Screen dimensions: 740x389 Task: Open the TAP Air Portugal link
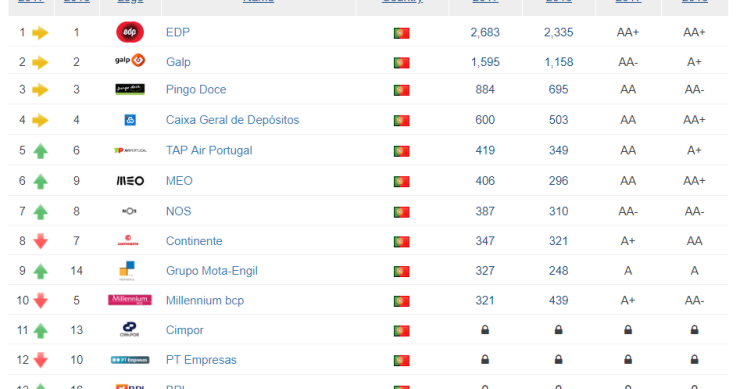pos(209,150)
